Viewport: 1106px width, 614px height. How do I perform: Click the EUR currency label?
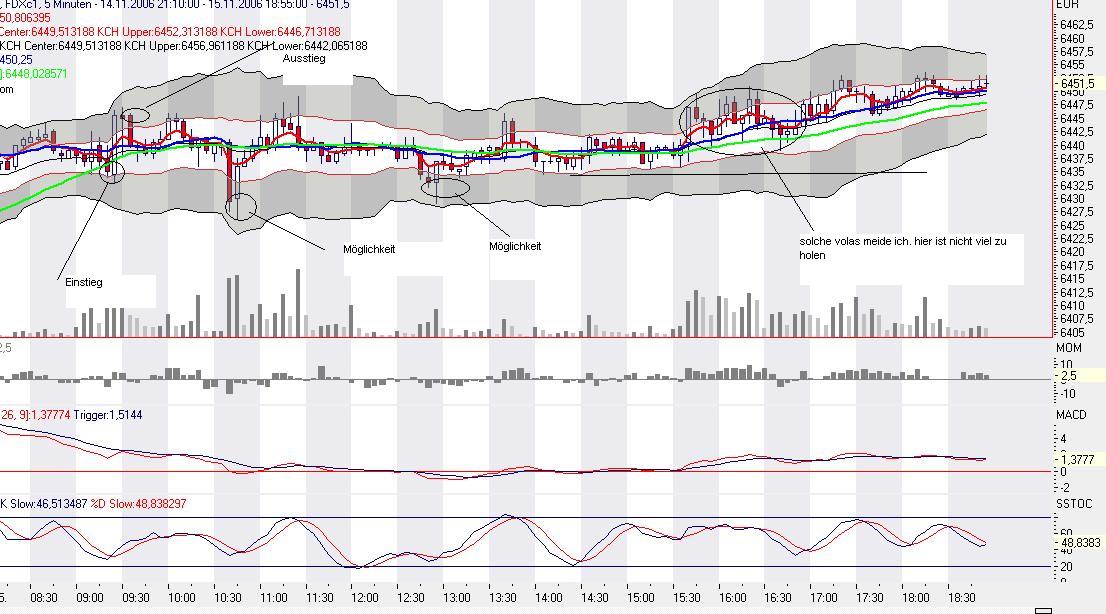(1066, 5)
